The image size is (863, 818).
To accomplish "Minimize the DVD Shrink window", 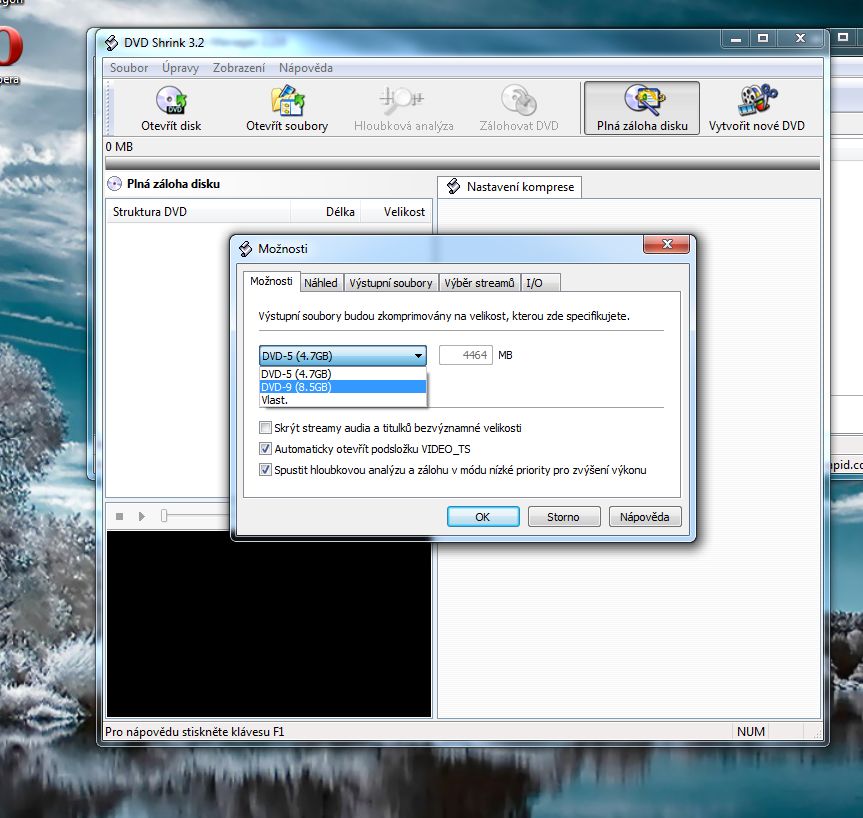I will point(736,39).
